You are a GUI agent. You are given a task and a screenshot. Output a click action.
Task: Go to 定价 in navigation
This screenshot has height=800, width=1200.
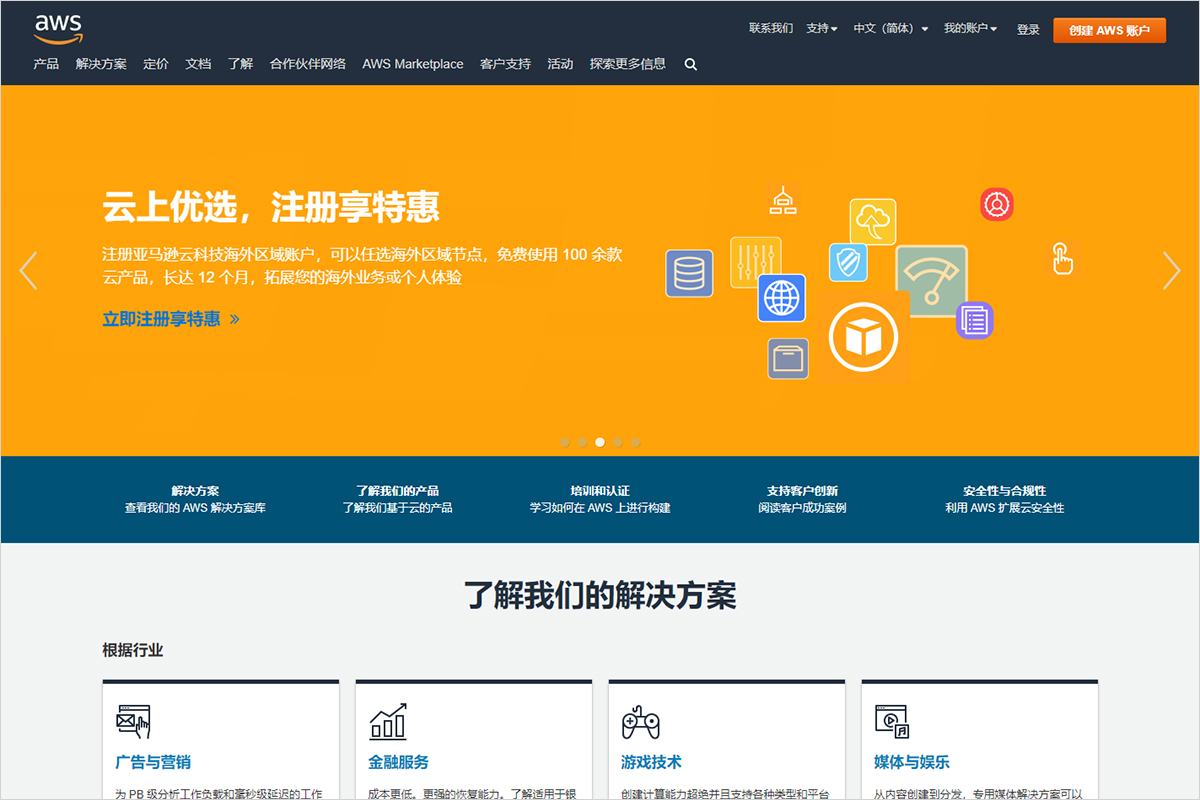(x=156, y=64)
